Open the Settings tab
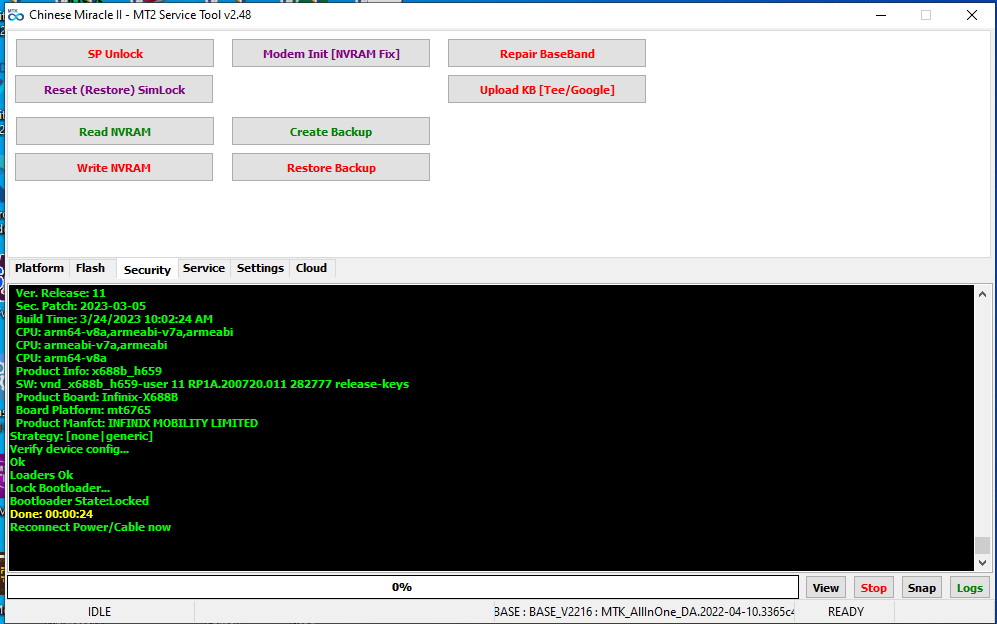Viewport: 997px width, 624px height. tap(260, 268)
